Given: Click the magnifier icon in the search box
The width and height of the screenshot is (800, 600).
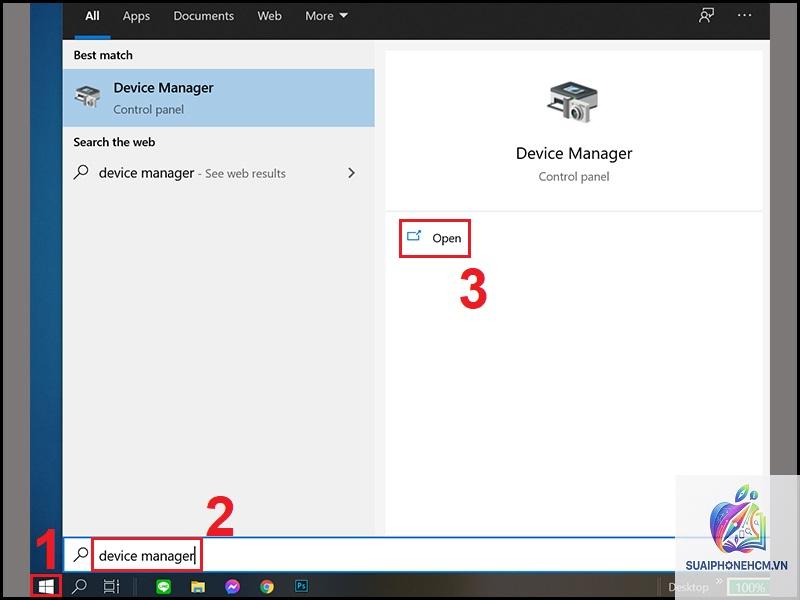Looking at the screenshot, I should [81, 555].
